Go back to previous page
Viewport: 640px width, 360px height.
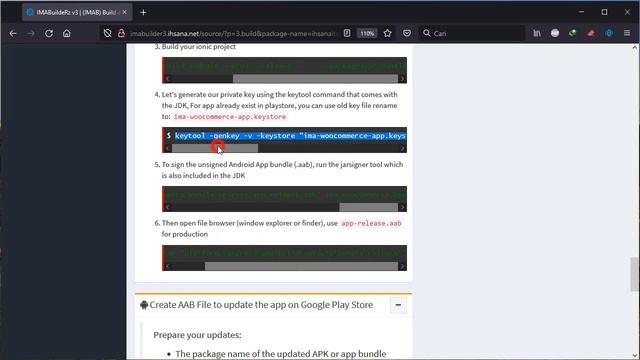(x=13, y=33)
